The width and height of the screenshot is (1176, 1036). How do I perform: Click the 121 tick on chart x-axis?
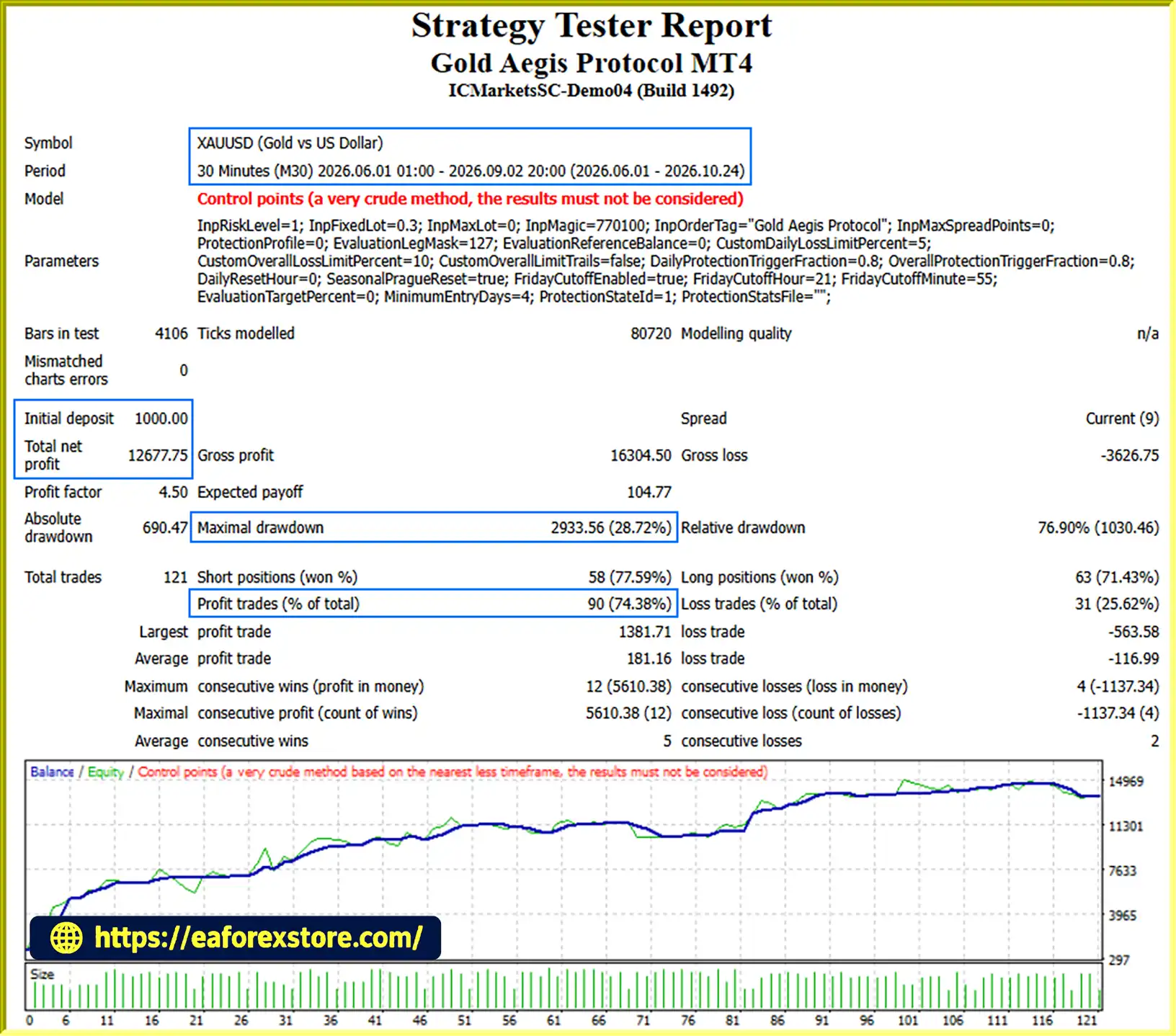point(1086,1020)
